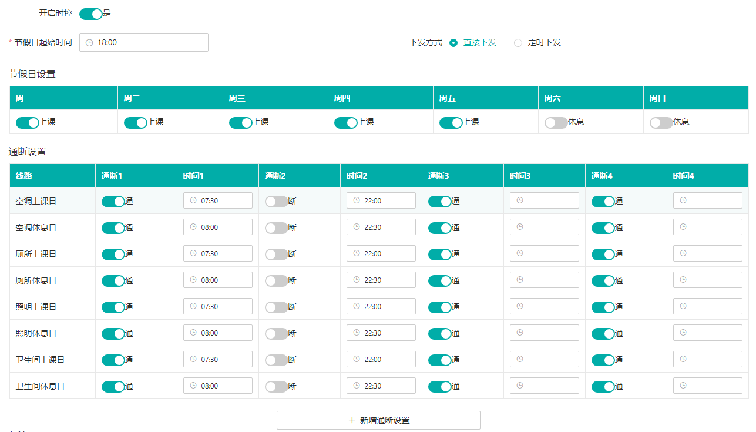Click the 07:30 时间1 field for 空调上课日

218,200
